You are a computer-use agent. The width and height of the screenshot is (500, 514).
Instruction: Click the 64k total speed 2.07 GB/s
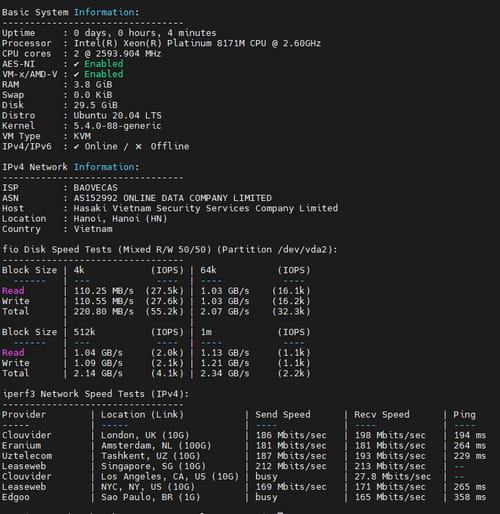pos(225,312)
